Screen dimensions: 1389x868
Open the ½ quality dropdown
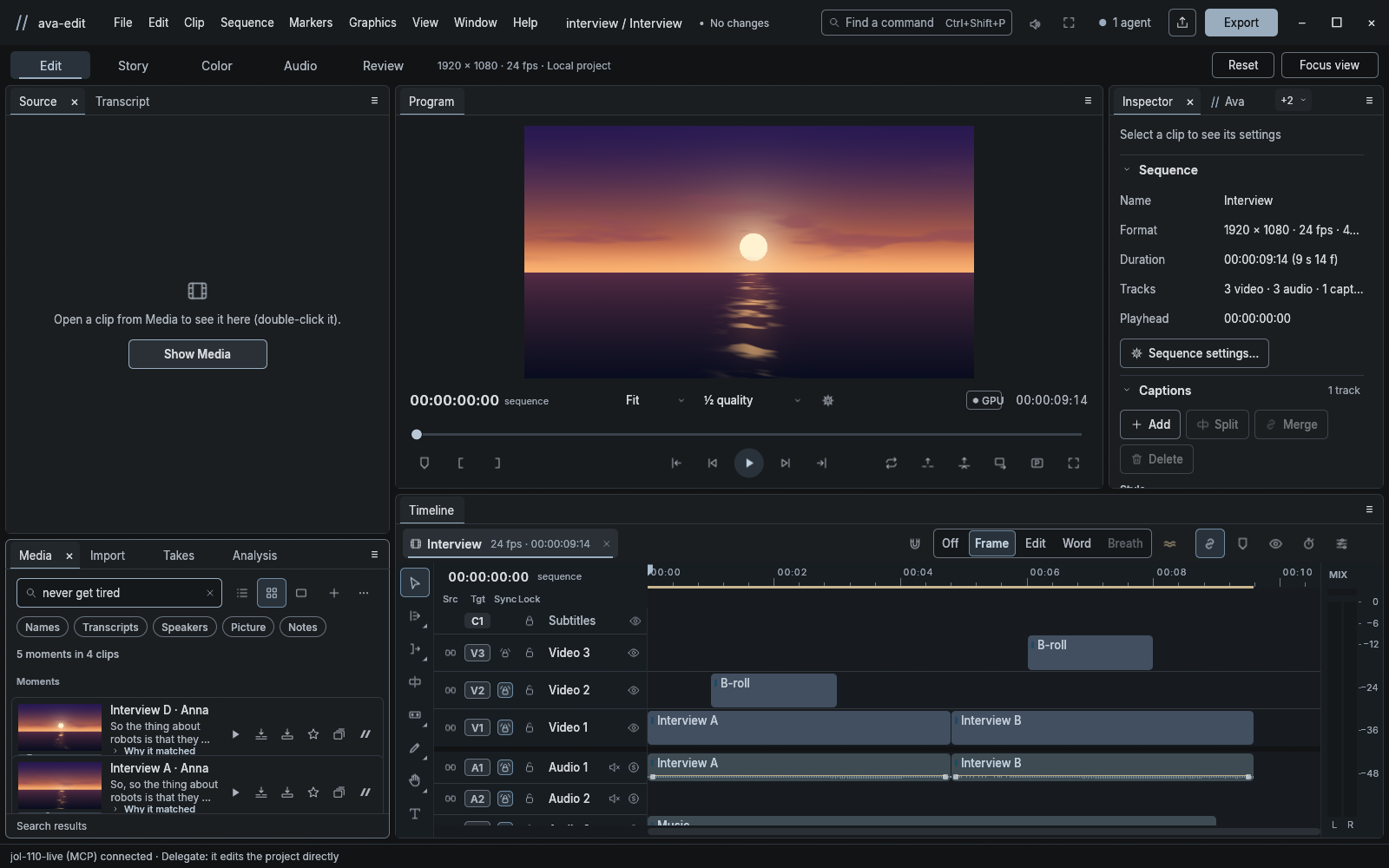click(x=752, y=401)
